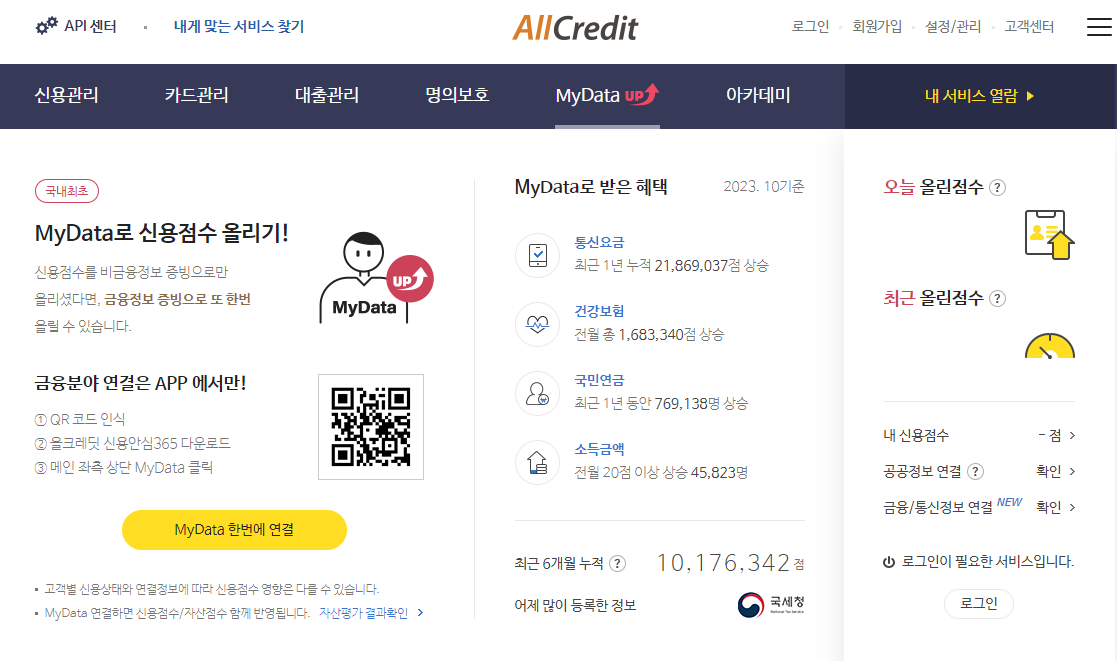
Task: Open 공공정보 연결 확인 chevron
Action: [1072, 472]
